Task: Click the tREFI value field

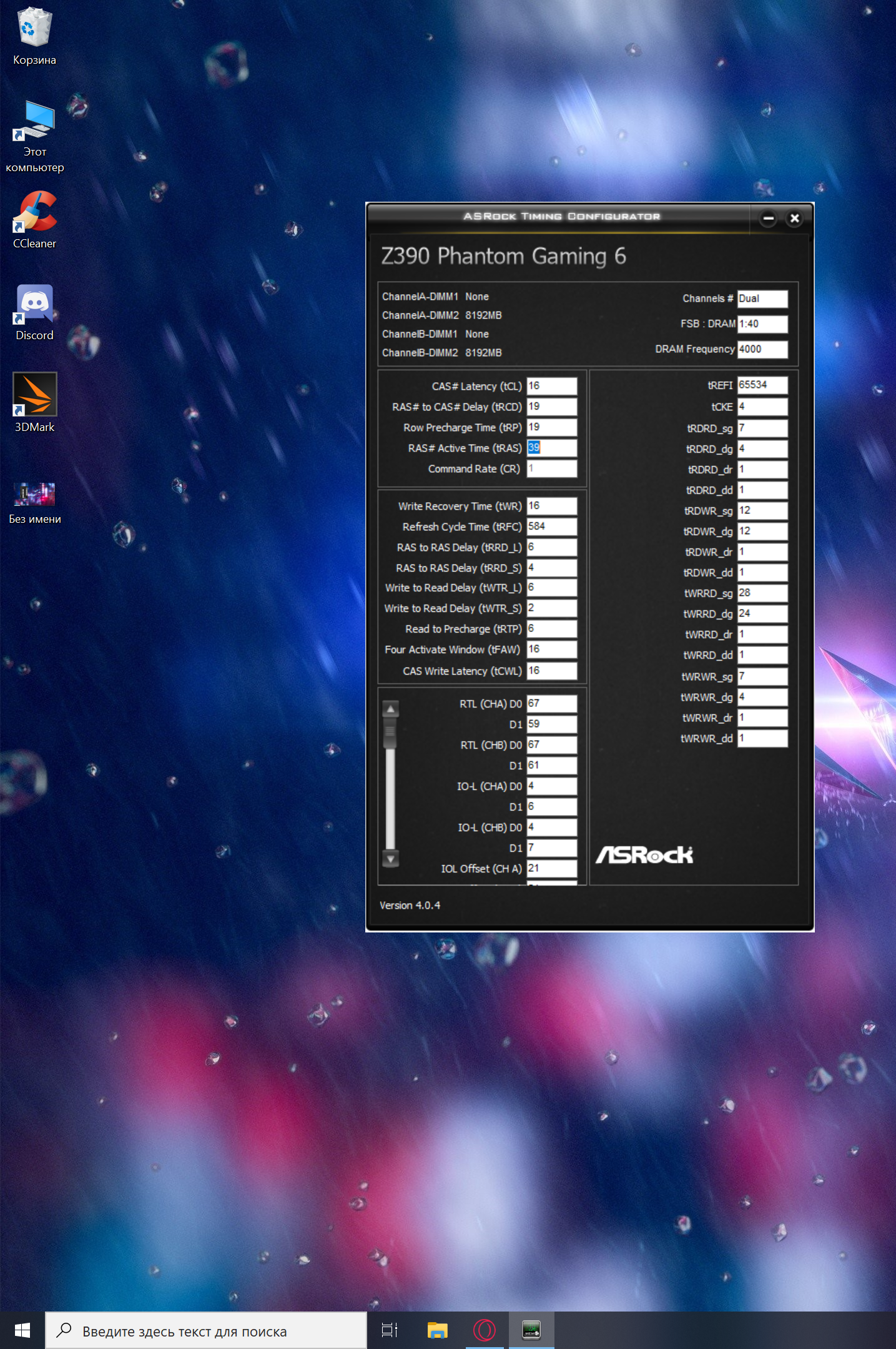Action: pyautogui.click(x=762, y=385)
